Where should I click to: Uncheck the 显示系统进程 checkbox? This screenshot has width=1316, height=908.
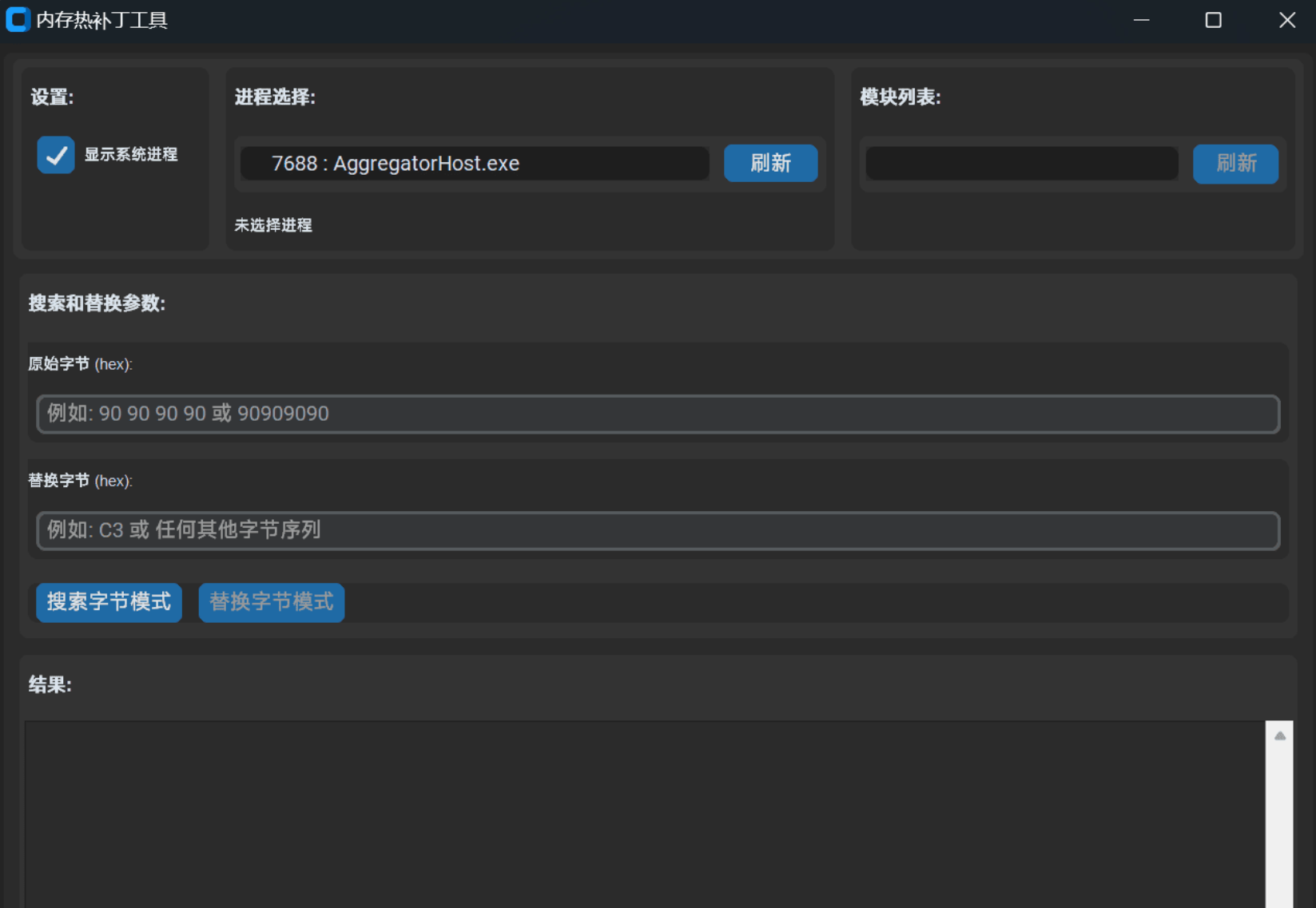click(x=56, y=155)
